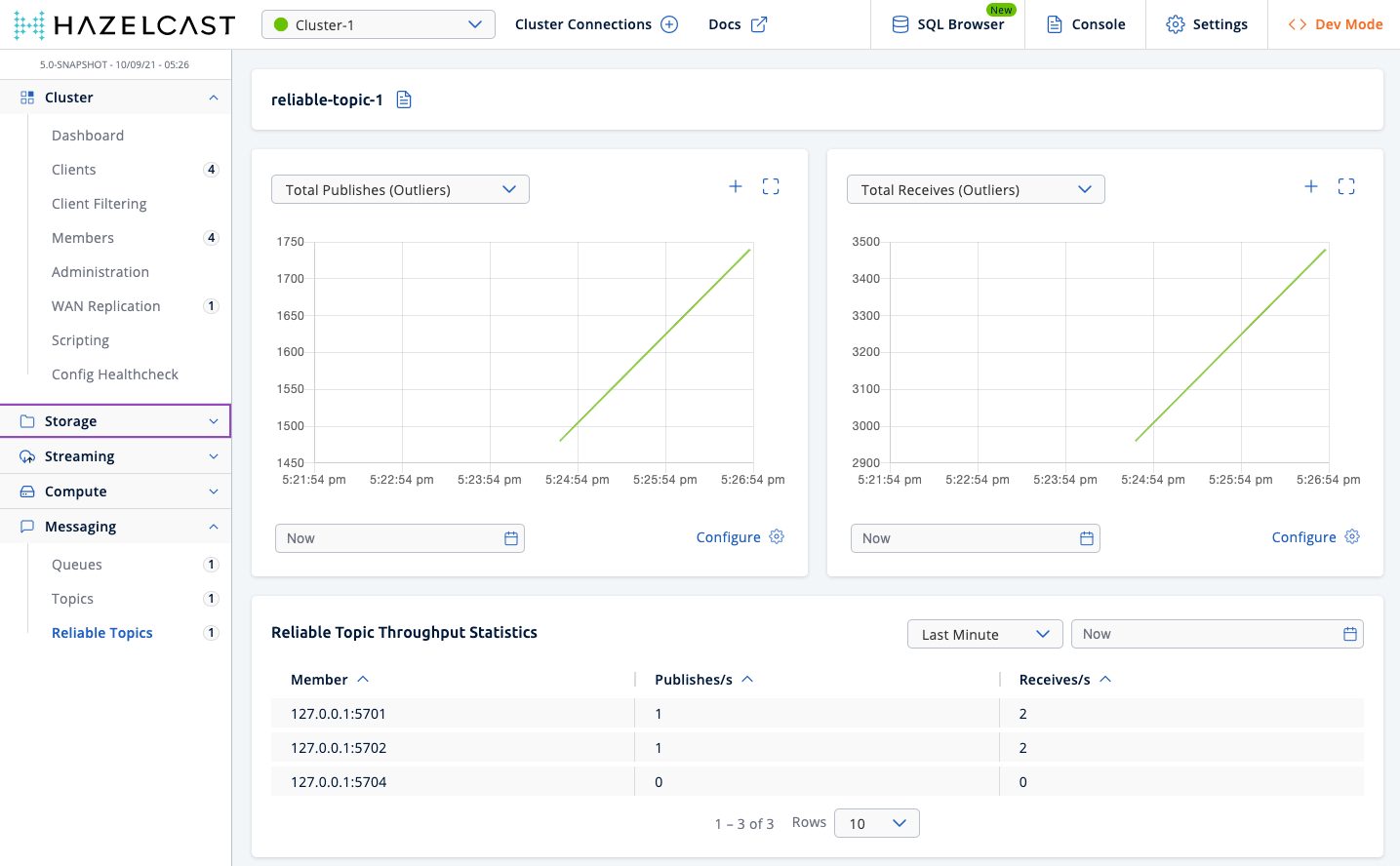Click the plus icon on Total Receives chart
The width and height of the screenshot is (1400, 866).
(1311, 186)
